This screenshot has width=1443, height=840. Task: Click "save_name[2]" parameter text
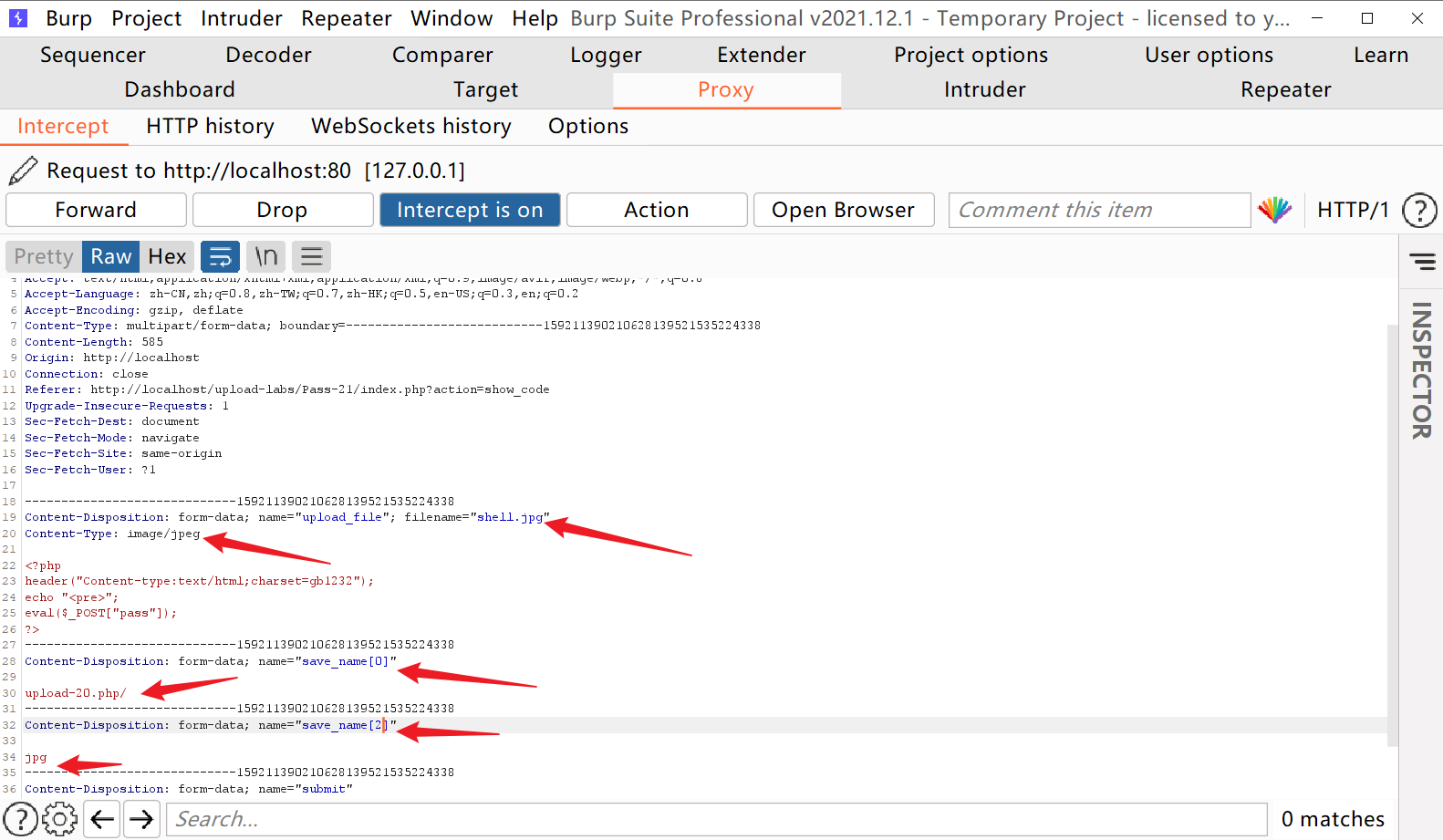point(346,725)
